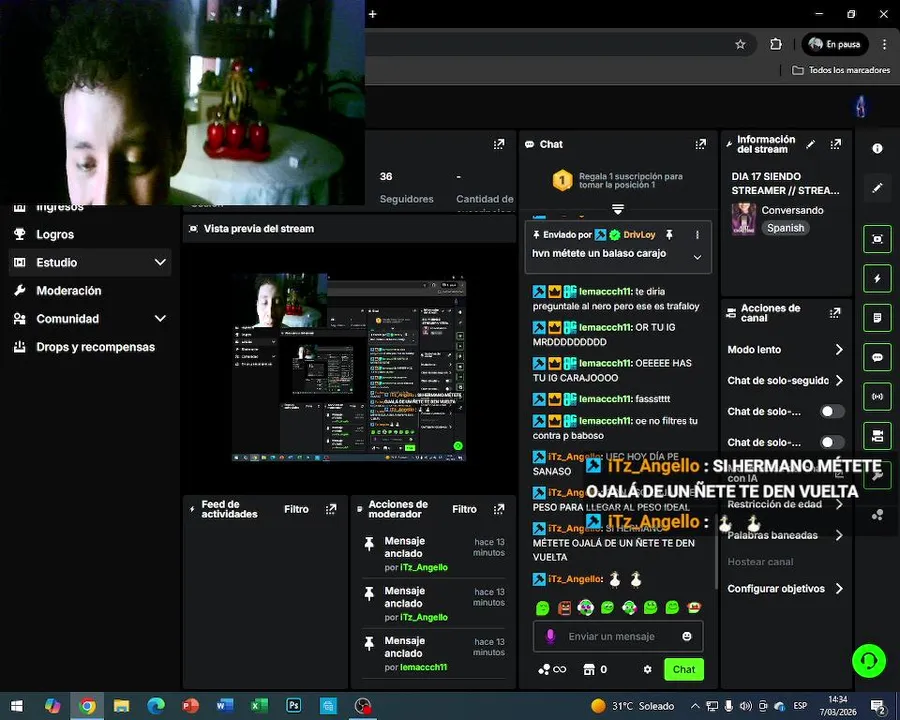Open the Windows Start menu
Image resolution: width=900 pixels, height=720 pixels.
click(17, 706)
